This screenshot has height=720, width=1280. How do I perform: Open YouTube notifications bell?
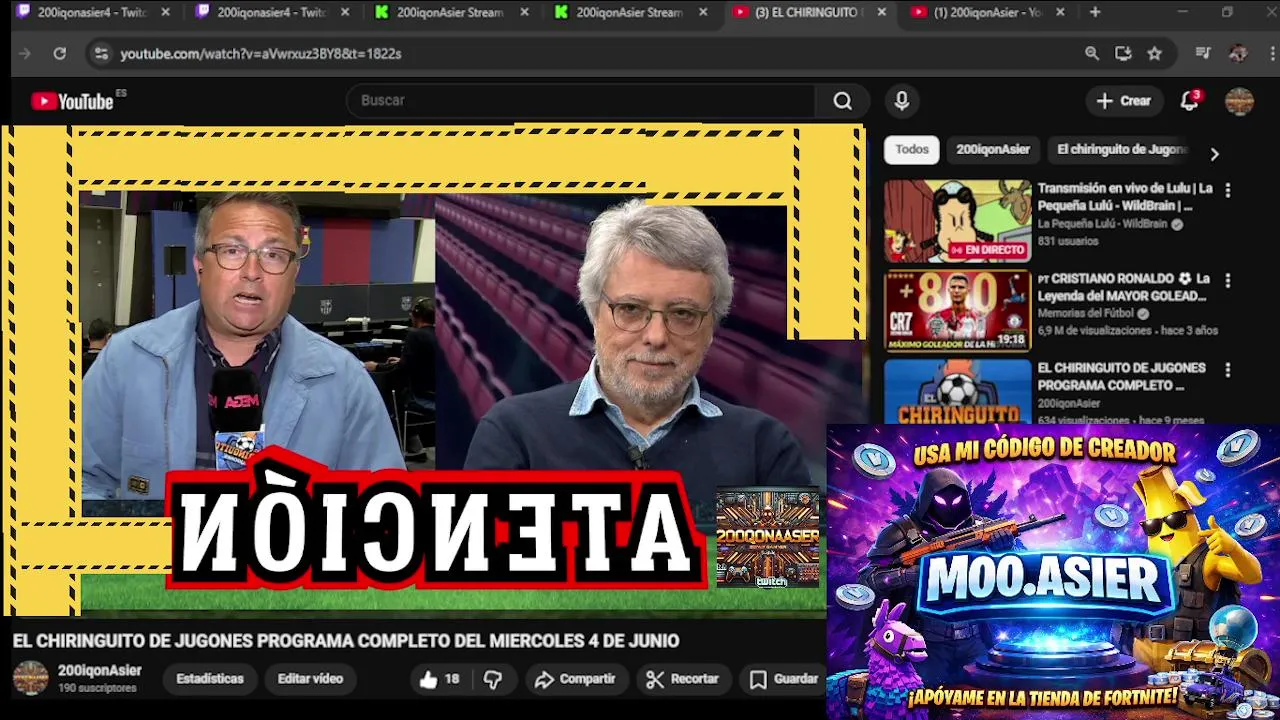(x=1190, y=100)
